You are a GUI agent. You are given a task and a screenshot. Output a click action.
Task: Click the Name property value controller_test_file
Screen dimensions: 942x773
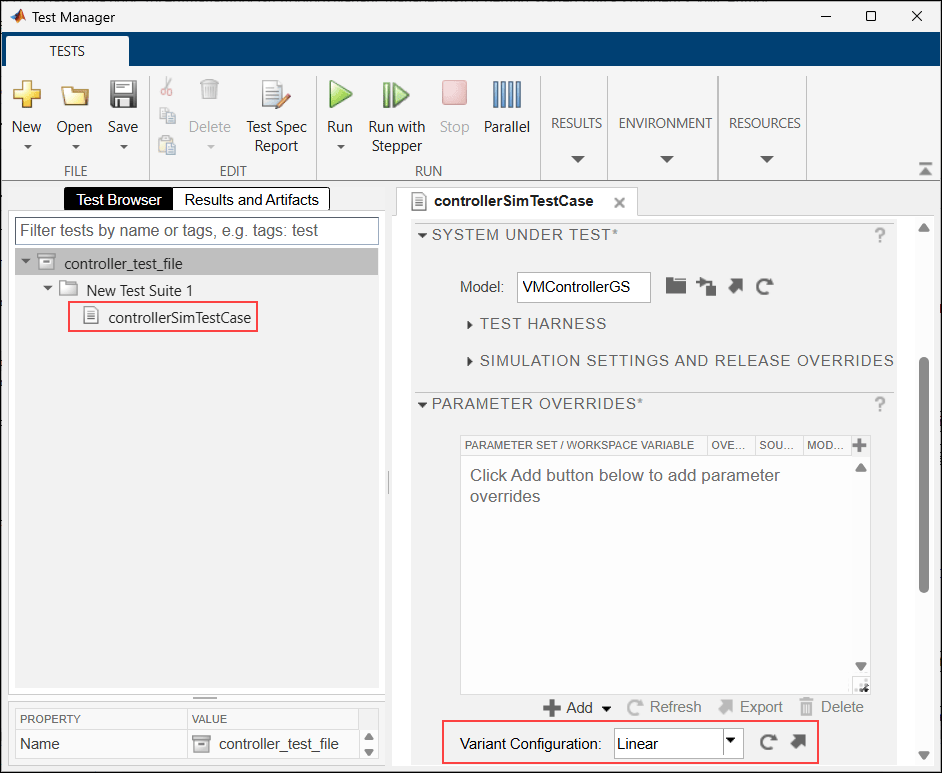[279, 744]
